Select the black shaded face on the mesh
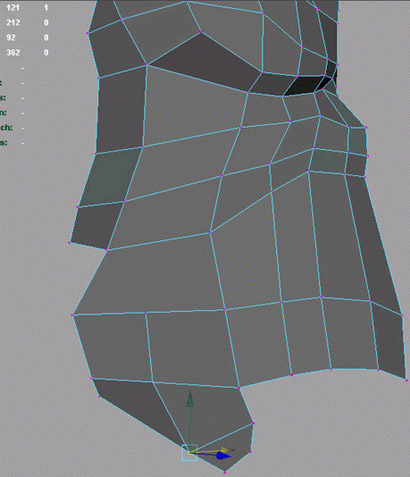Viewport: 410px width, 477px height. pyautogui.click(x=304, y=86)
